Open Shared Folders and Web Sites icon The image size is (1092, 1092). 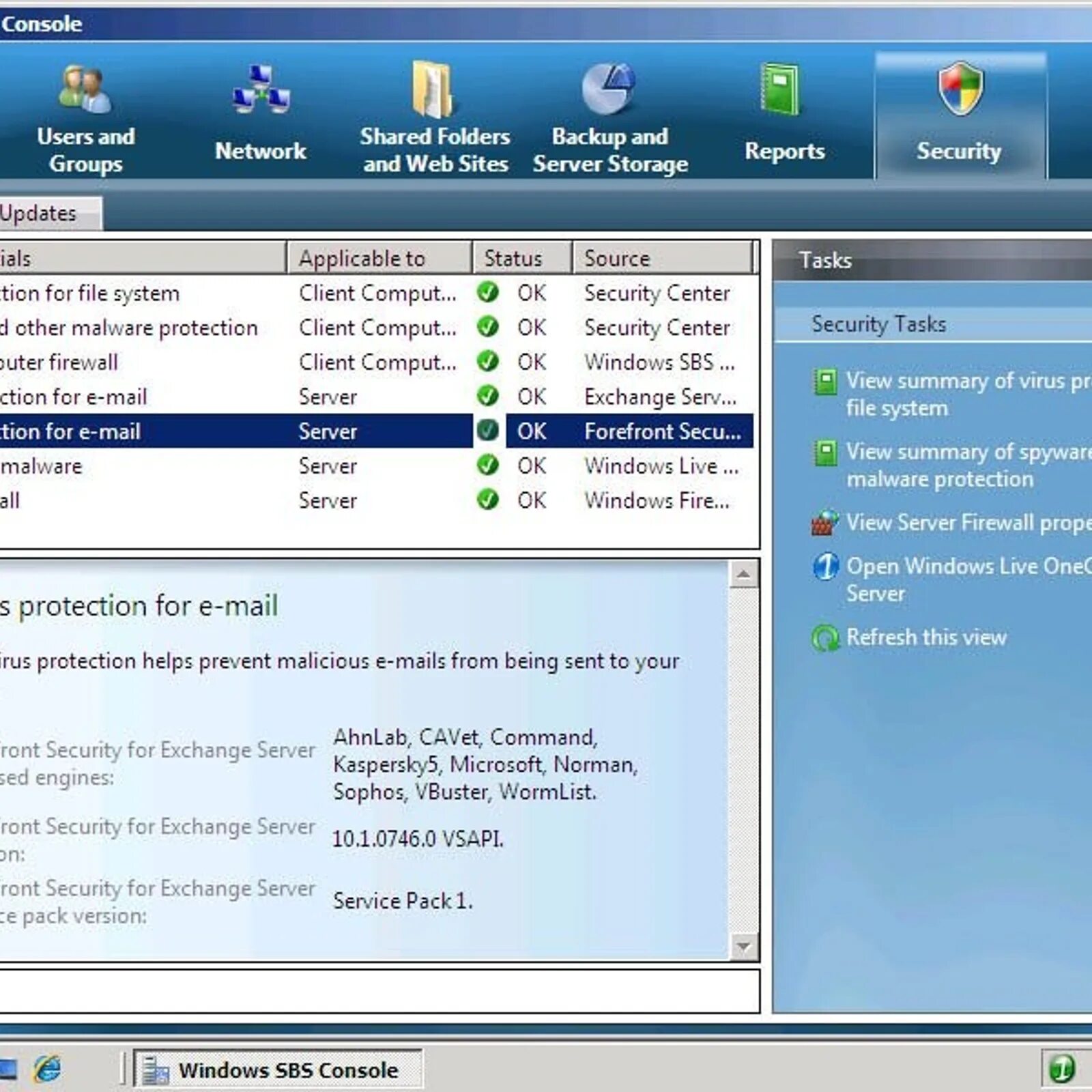(x=433, y=89)
